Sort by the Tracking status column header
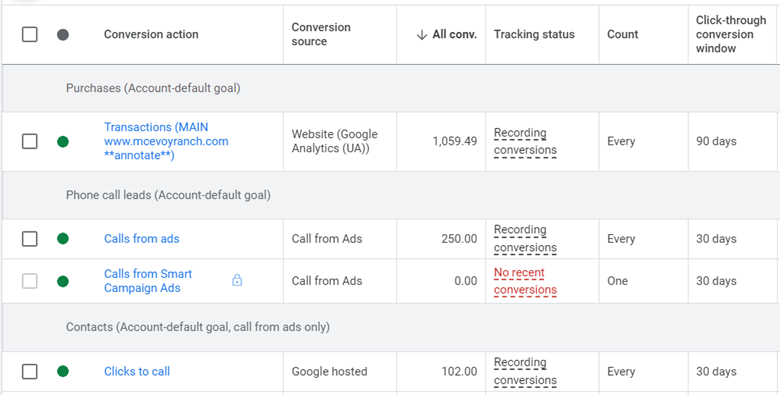 coord(534,34)
